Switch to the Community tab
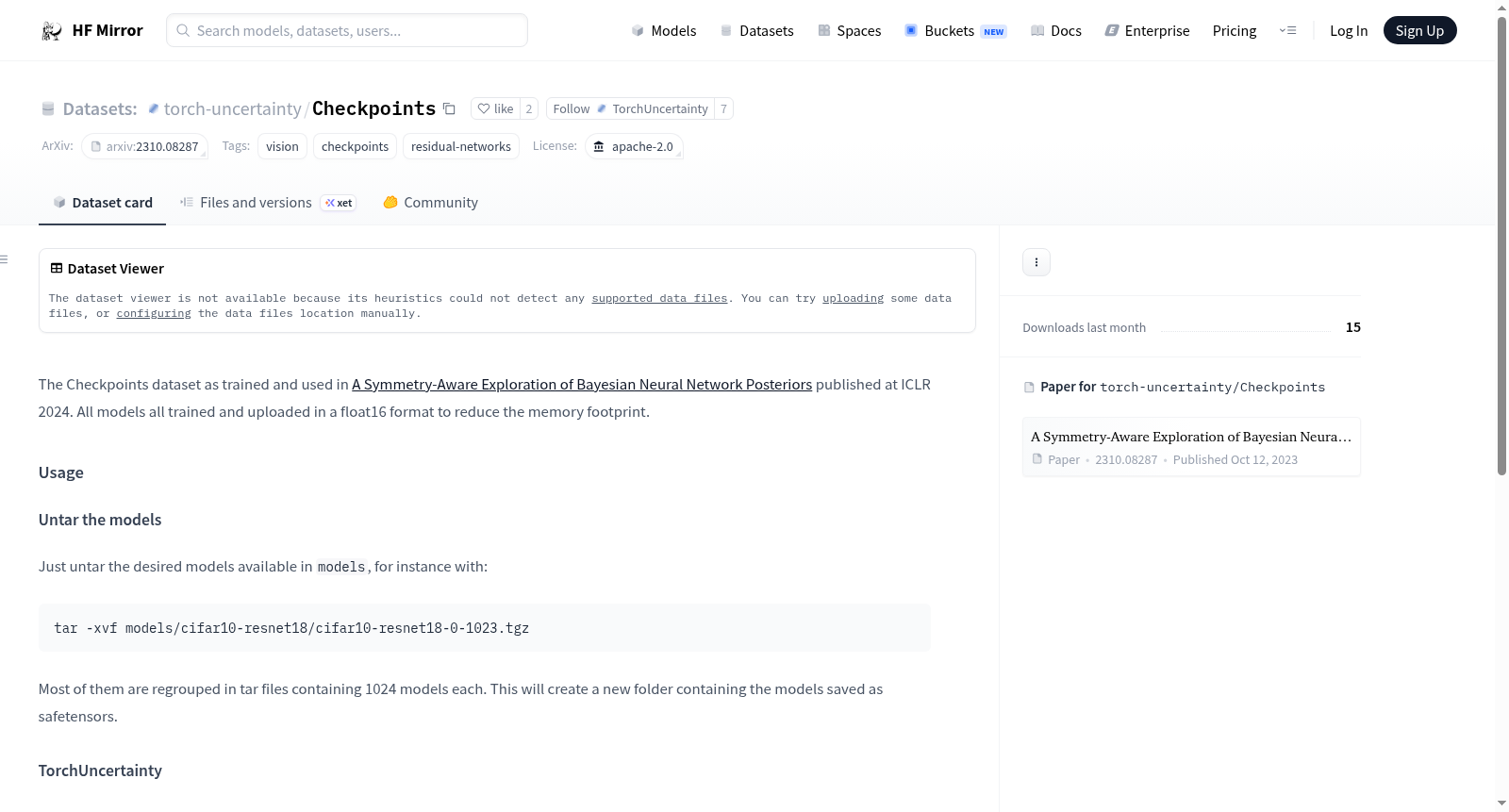 (x=430, y=203)
